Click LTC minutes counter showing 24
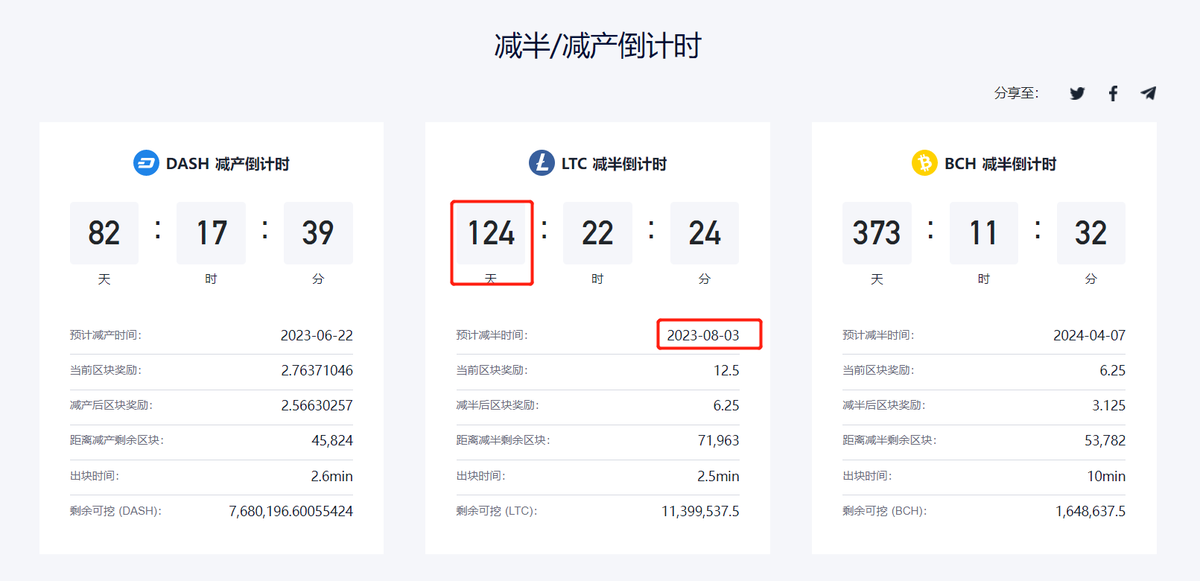 (704, 233)
